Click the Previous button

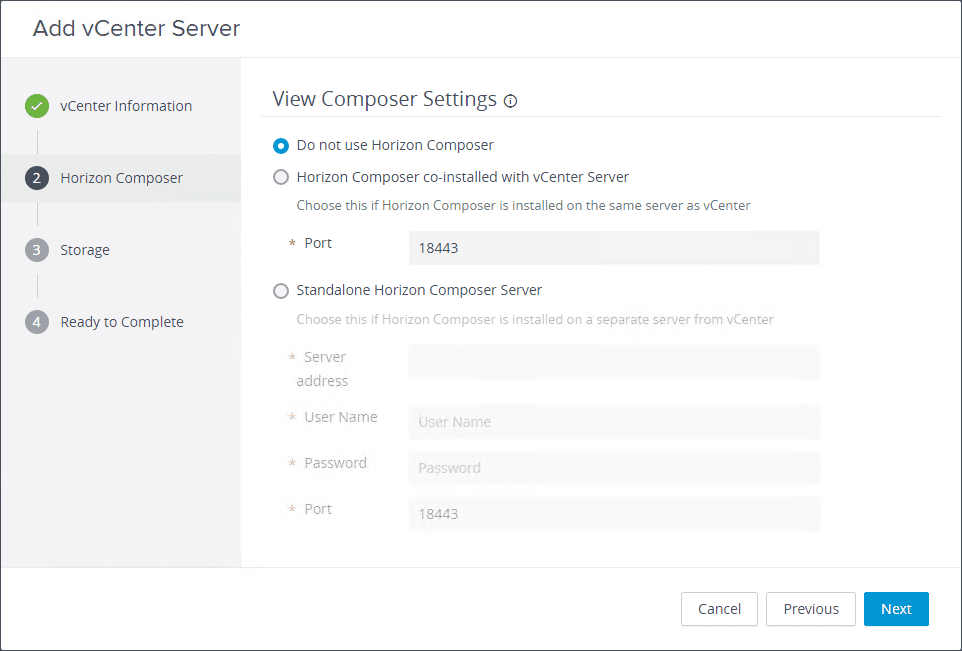(810, 609)
